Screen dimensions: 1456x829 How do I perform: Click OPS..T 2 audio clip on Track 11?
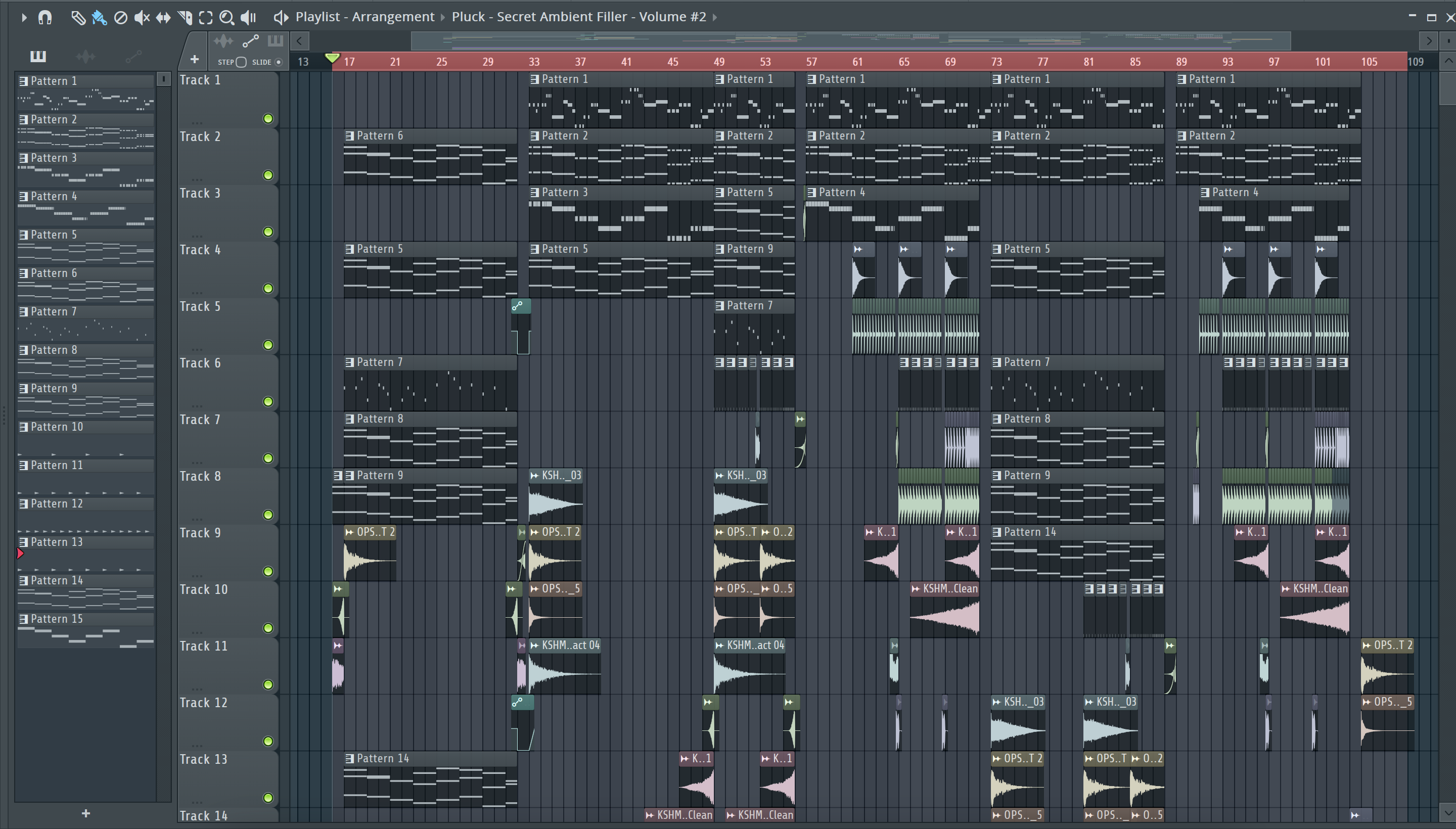point(1387,666)
